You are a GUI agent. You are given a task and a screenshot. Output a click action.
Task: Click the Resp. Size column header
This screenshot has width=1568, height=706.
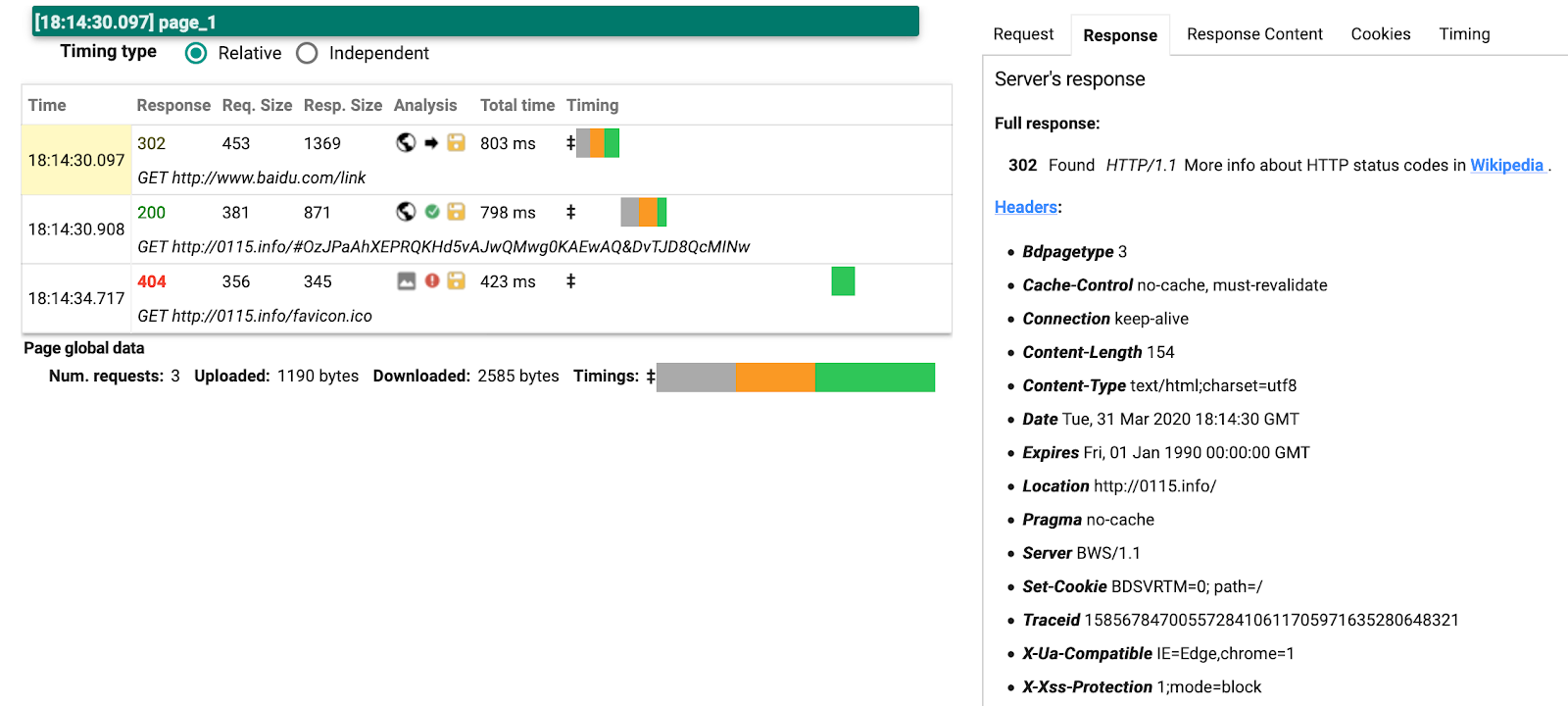coord(343,105)
